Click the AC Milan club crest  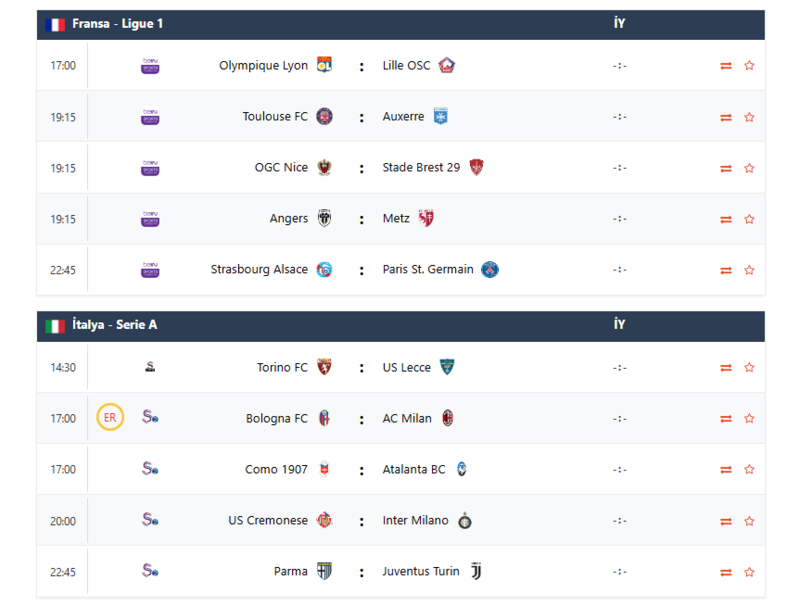[x=448, y=419]
